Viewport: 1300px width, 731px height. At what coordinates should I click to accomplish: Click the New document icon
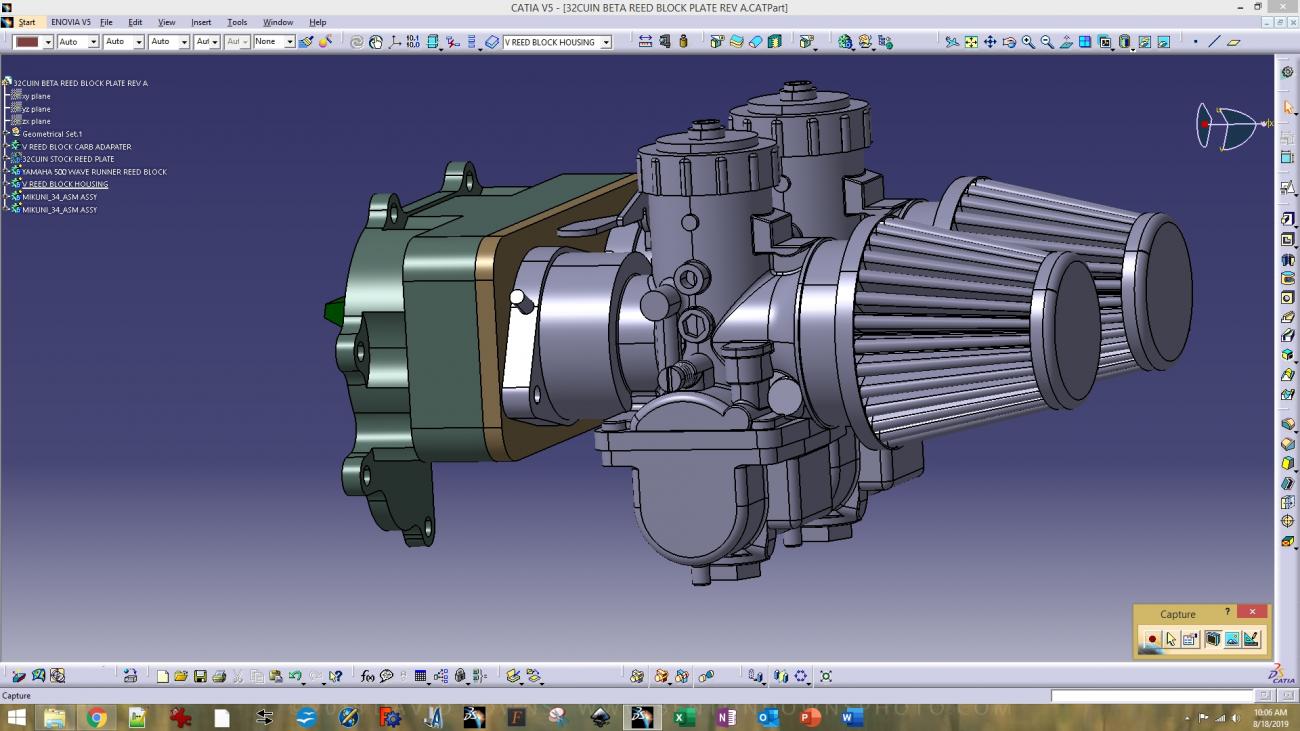coord(162,676)
